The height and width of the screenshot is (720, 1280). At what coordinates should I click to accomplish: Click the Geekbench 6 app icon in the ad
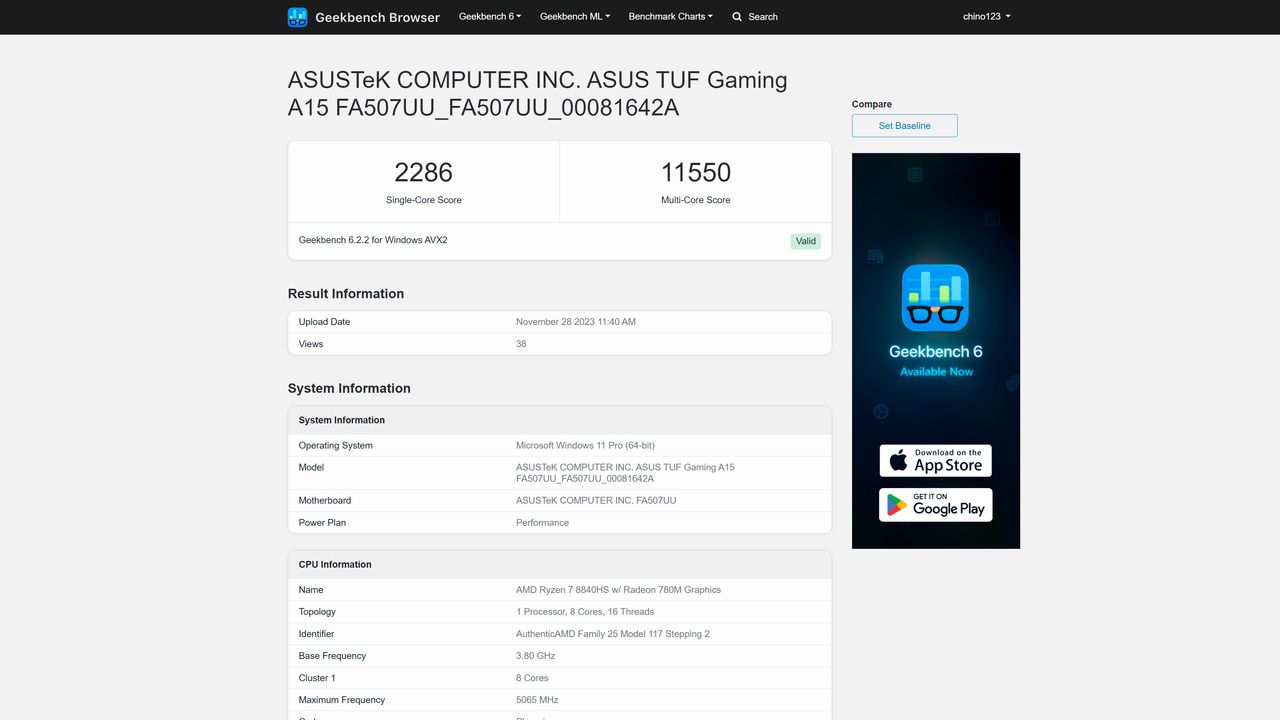click(x=935, y=297)
